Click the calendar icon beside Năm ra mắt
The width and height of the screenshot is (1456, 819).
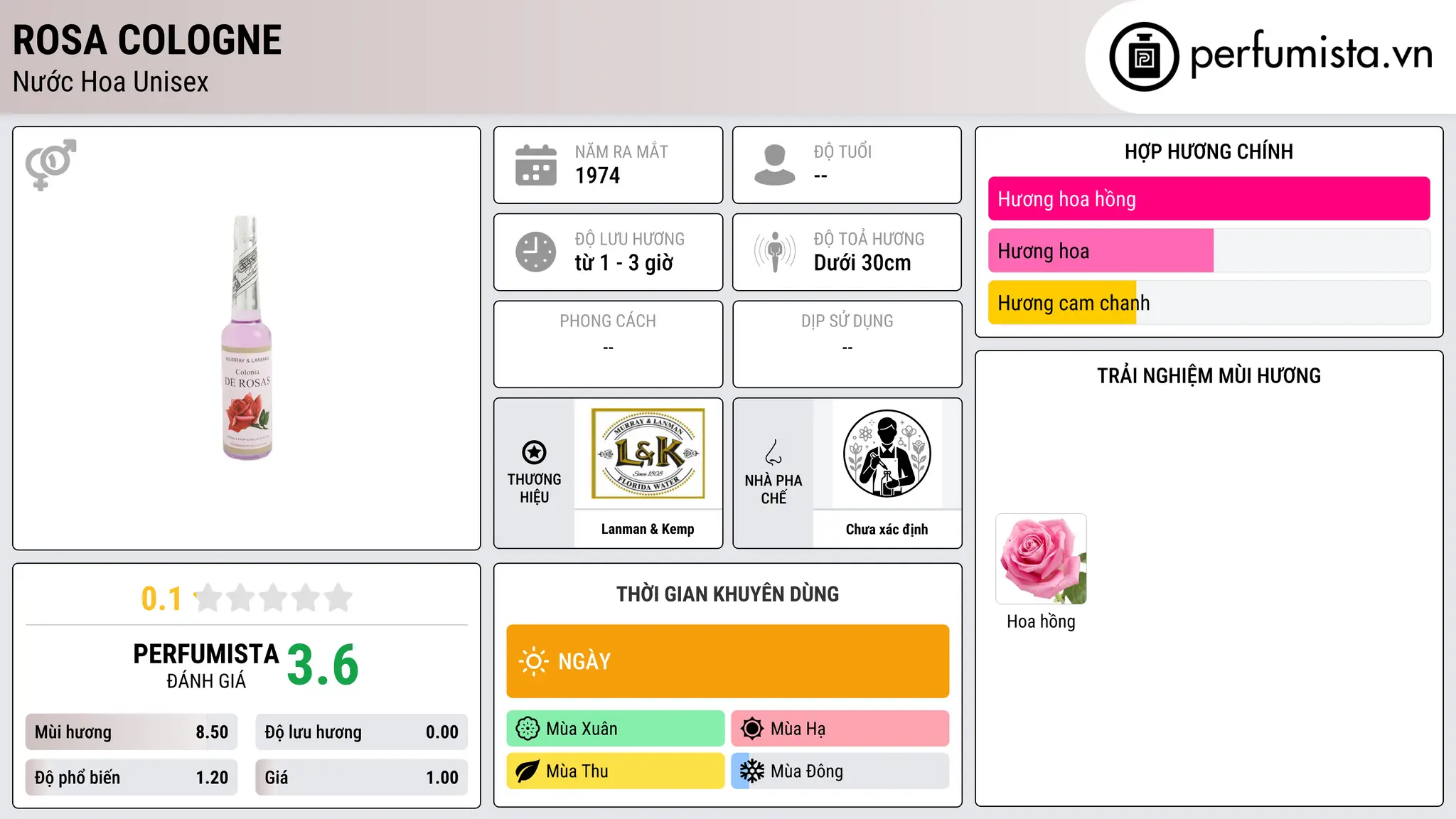coord(536,165)
